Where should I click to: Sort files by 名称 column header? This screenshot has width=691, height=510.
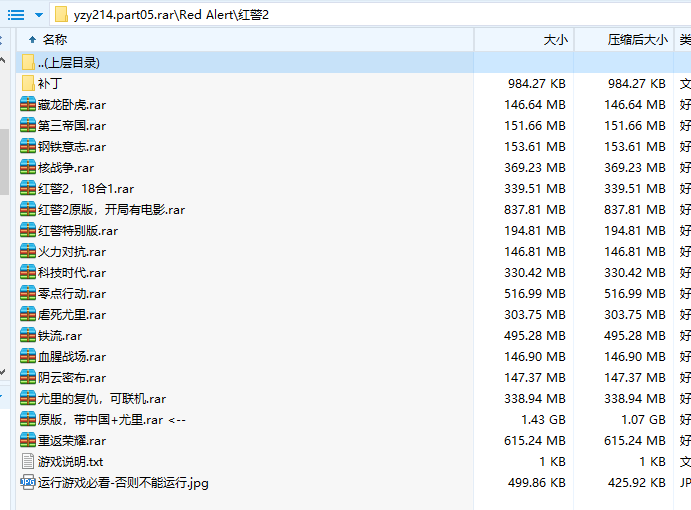coord(55,40)
